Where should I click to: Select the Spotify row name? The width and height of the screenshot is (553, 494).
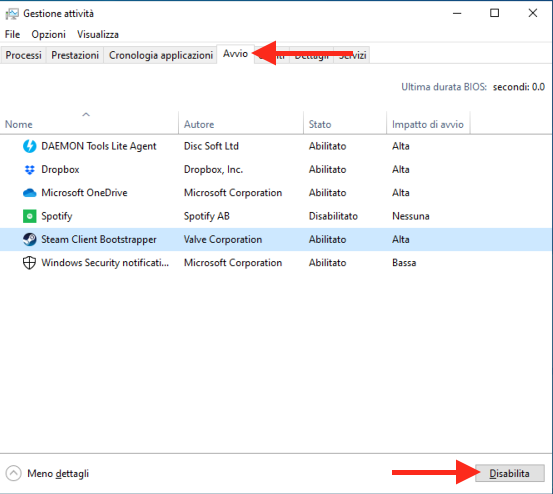57,216
